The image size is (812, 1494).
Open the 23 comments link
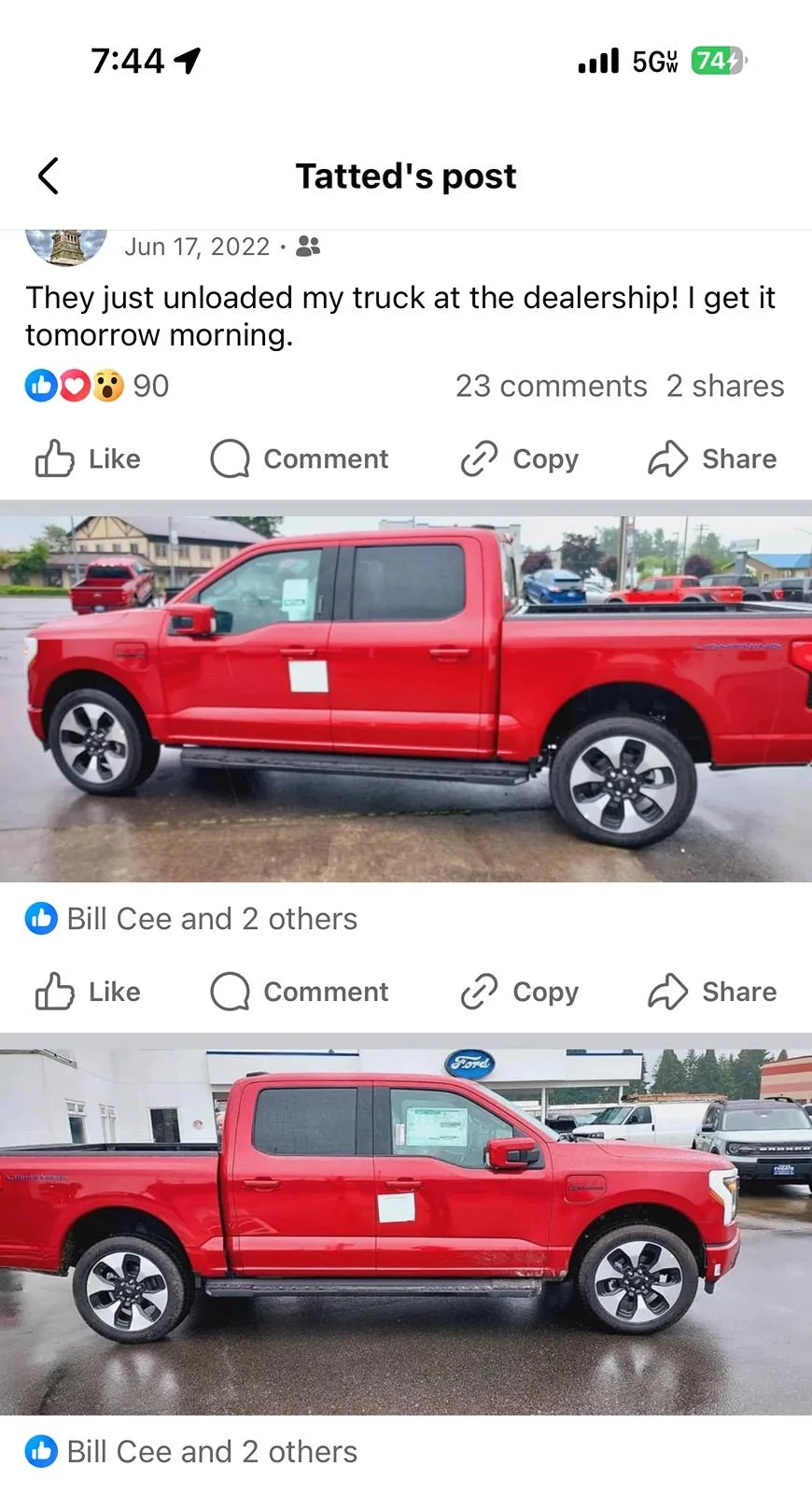coord(551,386)
